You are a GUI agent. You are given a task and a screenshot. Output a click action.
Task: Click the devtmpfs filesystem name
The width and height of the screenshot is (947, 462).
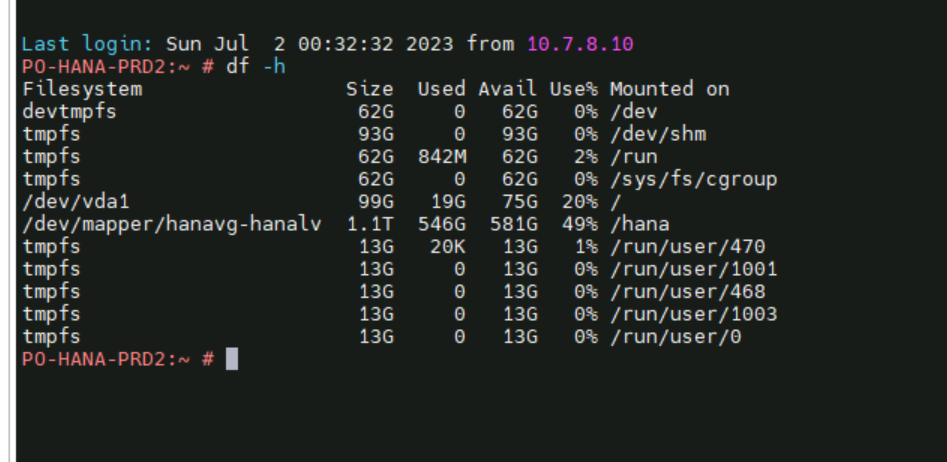click(x=69, y=112)
